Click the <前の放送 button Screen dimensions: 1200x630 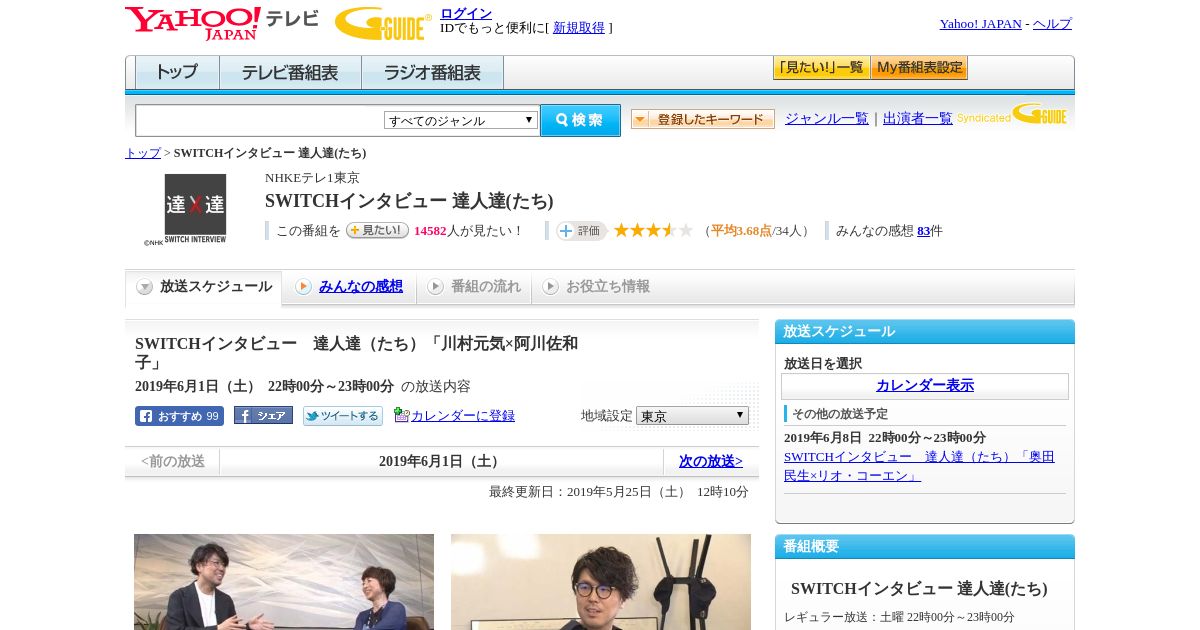173,461
